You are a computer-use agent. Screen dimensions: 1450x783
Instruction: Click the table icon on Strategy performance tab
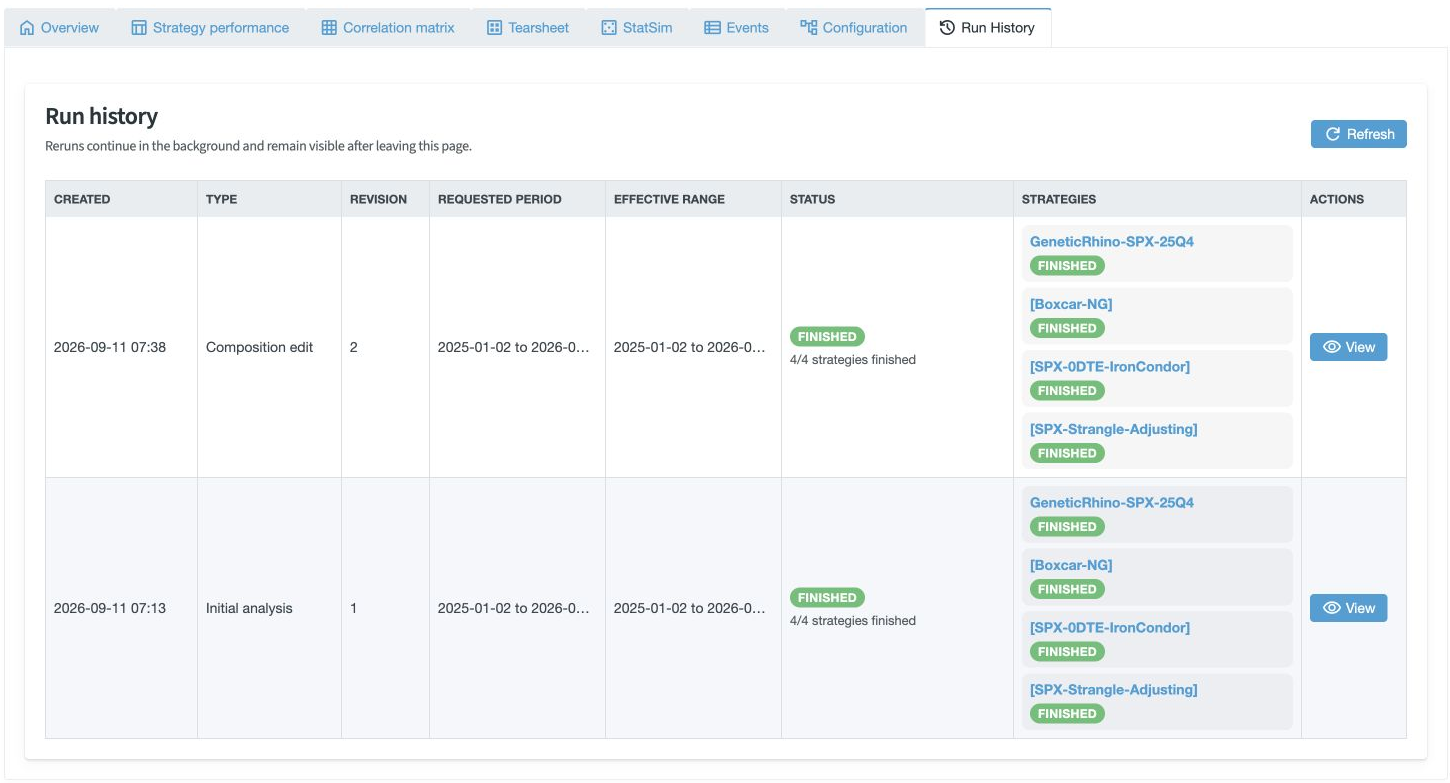point(139,28)
